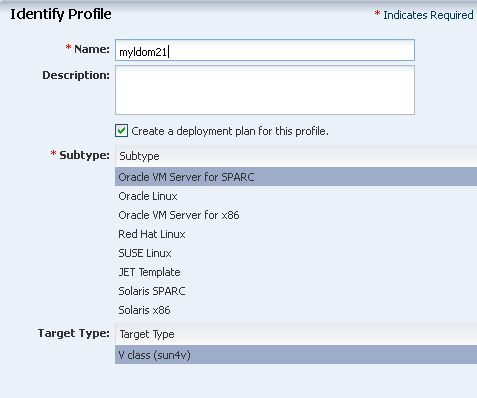The height and width of the screenshot is (398, 477).
Task: Click the Subtype column header
Action: coord(296,156)
